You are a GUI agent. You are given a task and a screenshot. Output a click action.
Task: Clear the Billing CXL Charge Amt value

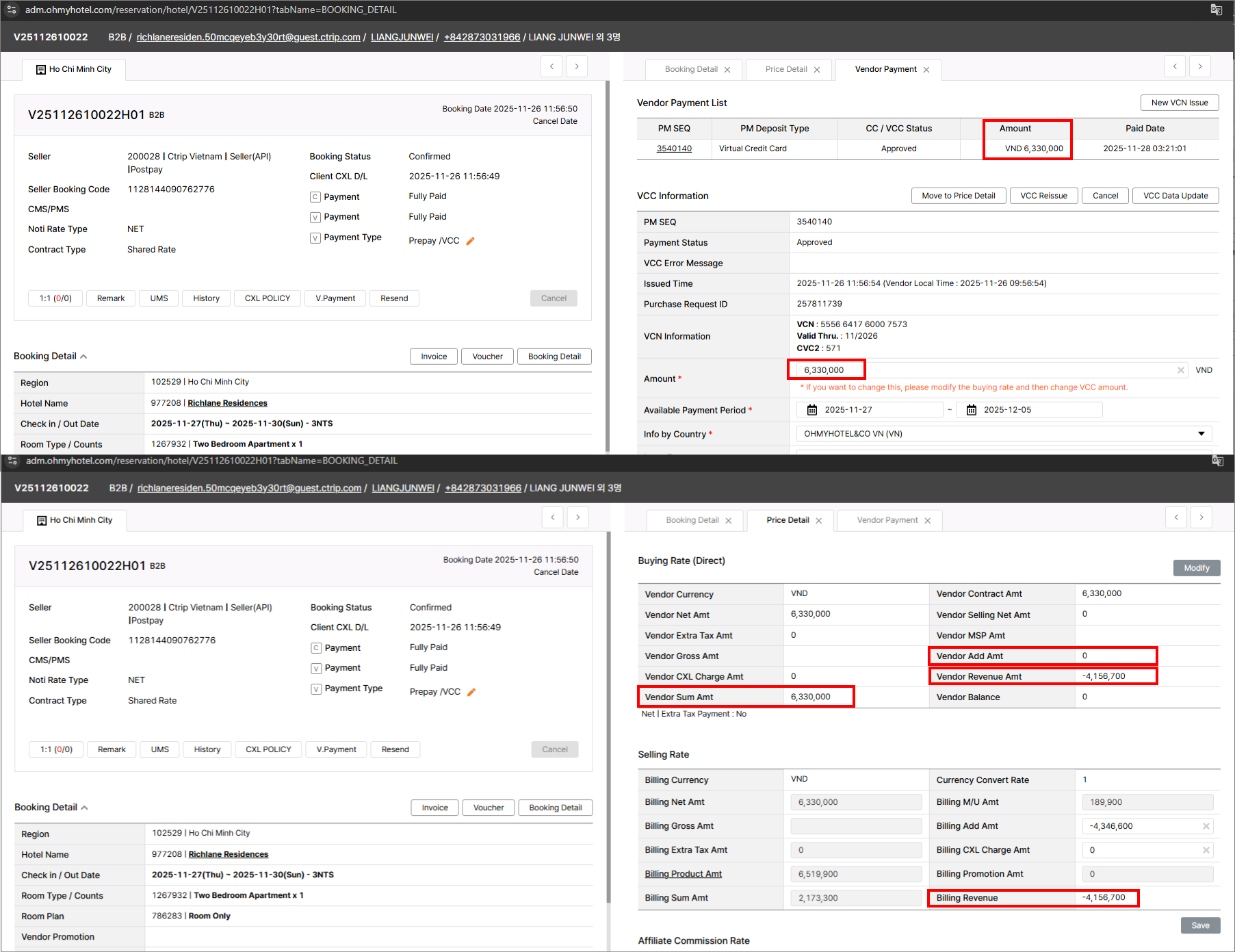(x=1206, y=850)
